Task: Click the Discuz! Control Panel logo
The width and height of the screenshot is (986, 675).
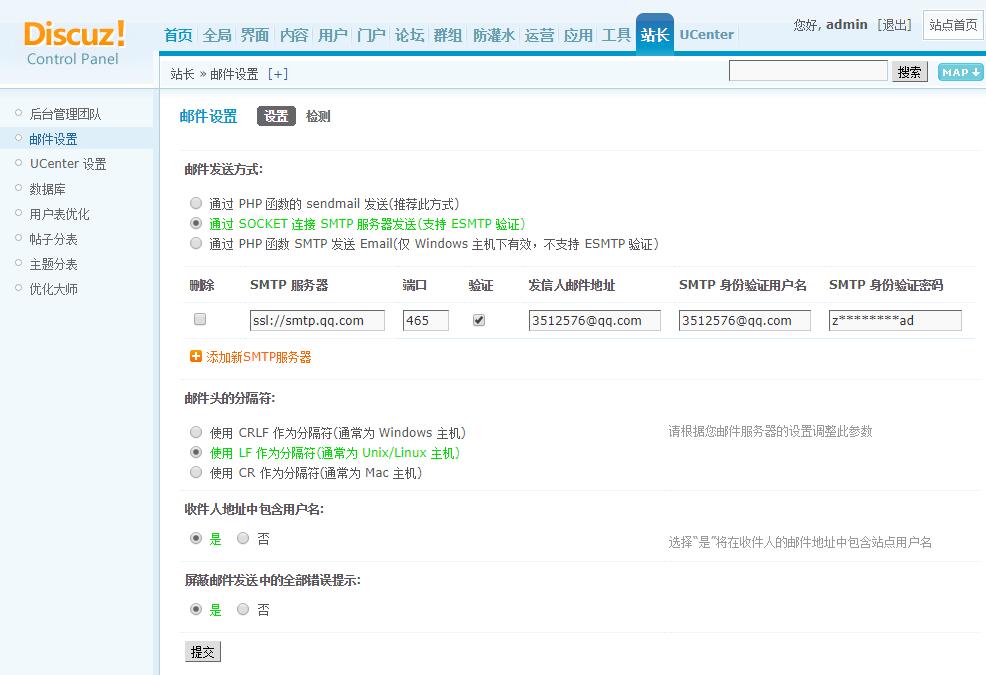Action: pos(74,43)
